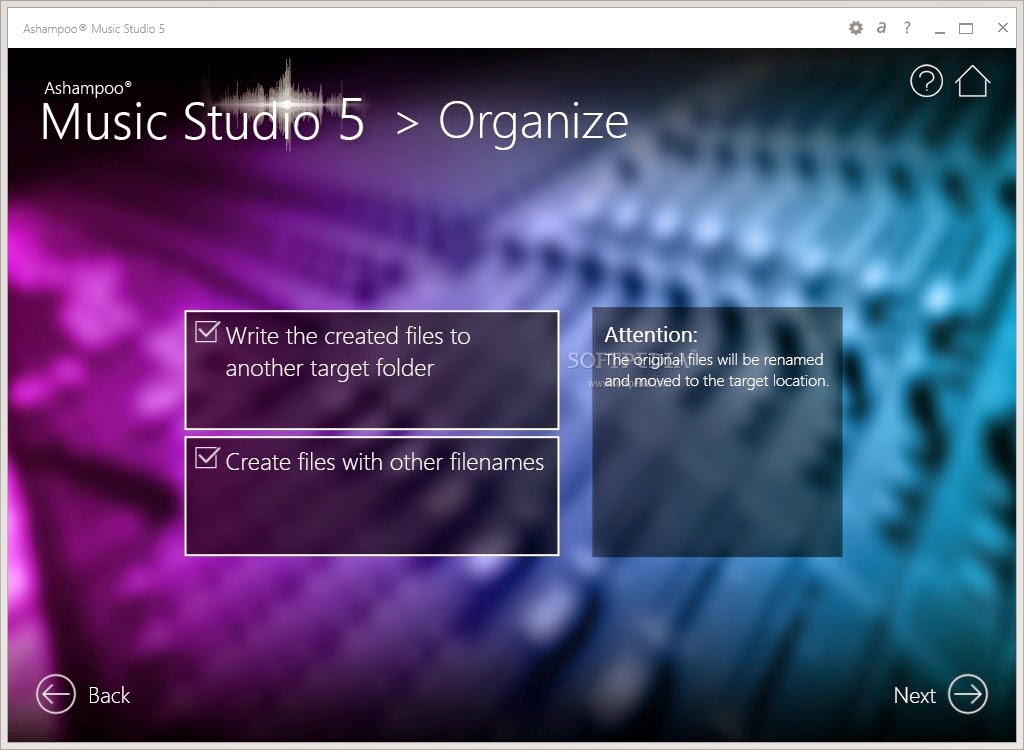Screen dimensions: 1024x750
Task: Maximize the Music Studio window
Action: point(966,28)
